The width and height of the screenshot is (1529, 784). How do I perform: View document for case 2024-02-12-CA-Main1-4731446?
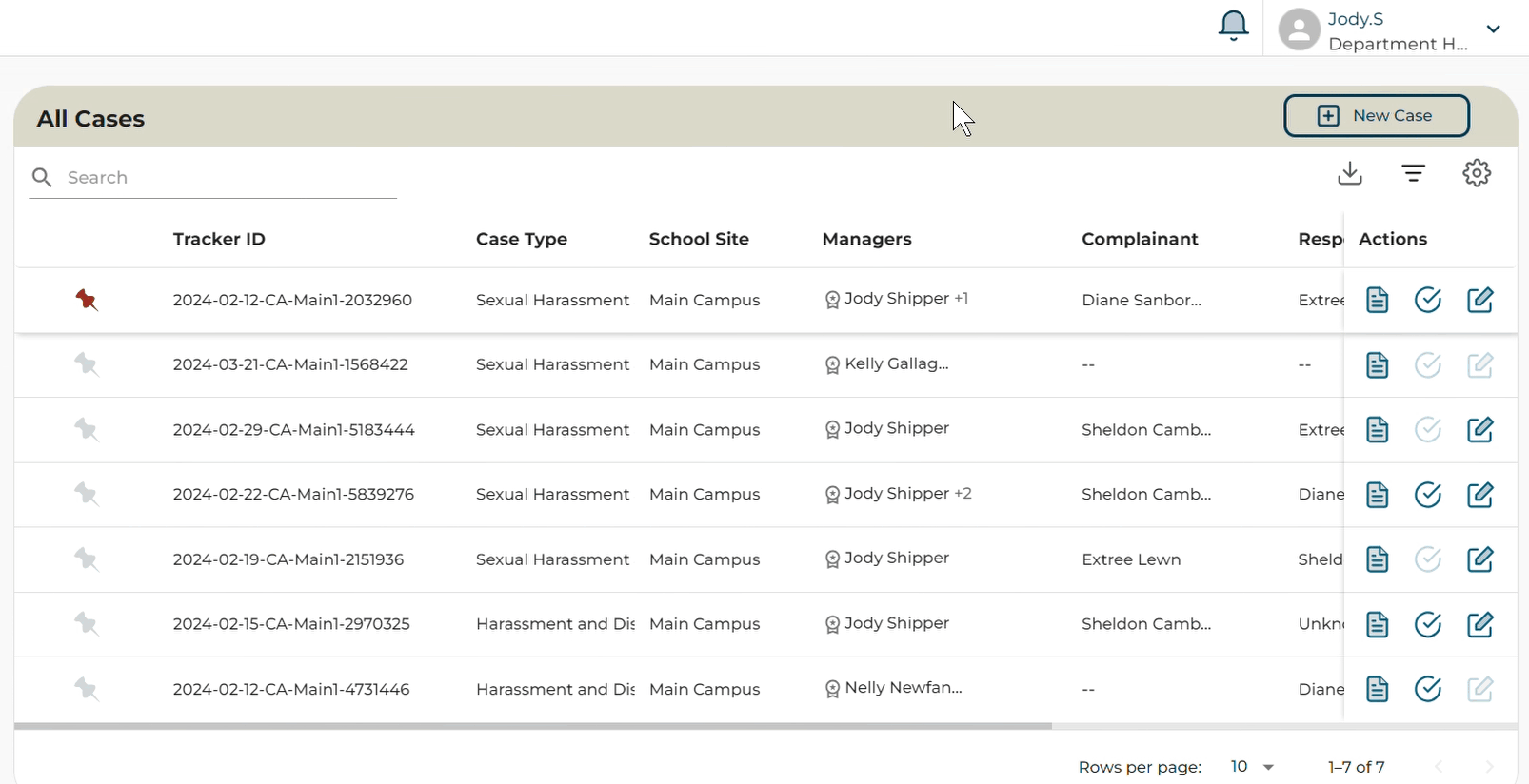click(x=1377, y=689)
